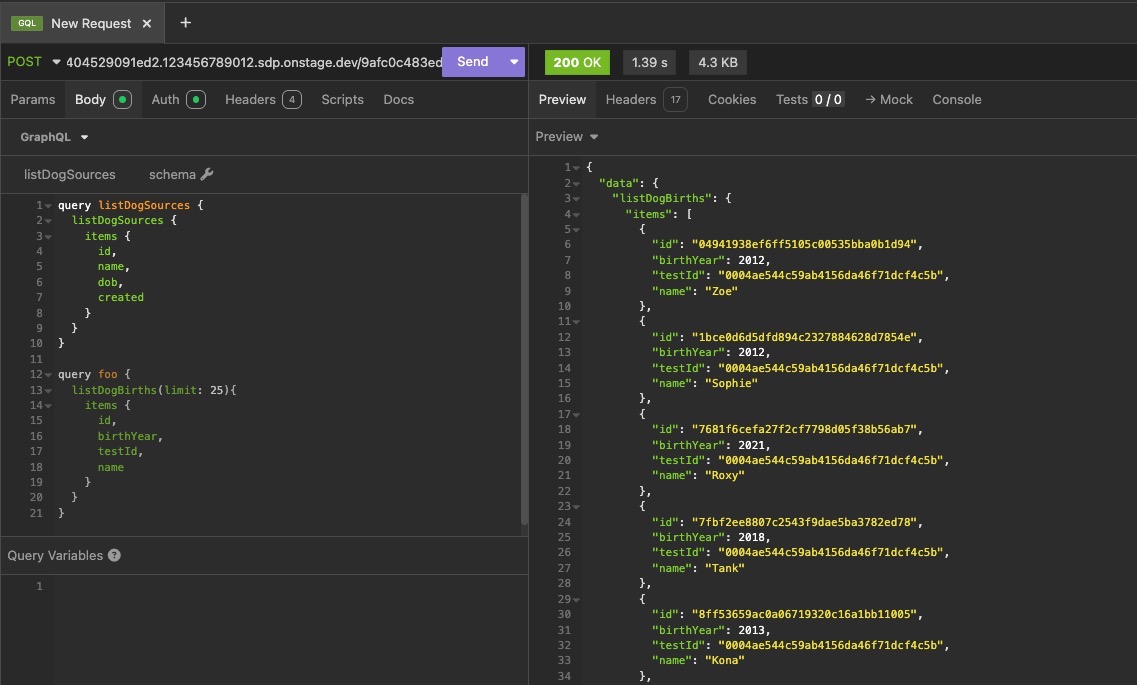Collapse the Roxy item object at line 17
Viewport: 1137px width, 685px height.
coord(576,415)
